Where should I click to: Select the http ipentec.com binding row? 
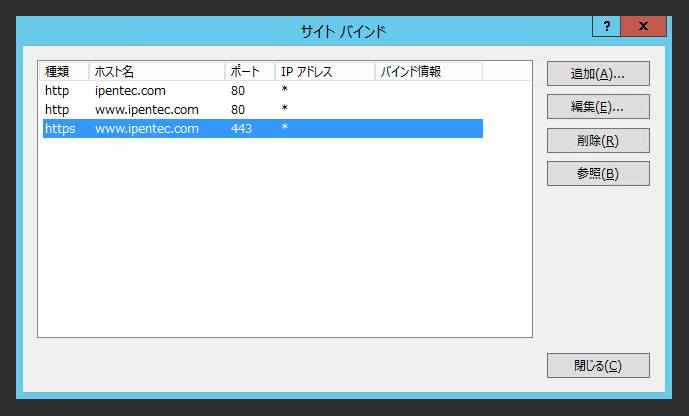(263, 90)
